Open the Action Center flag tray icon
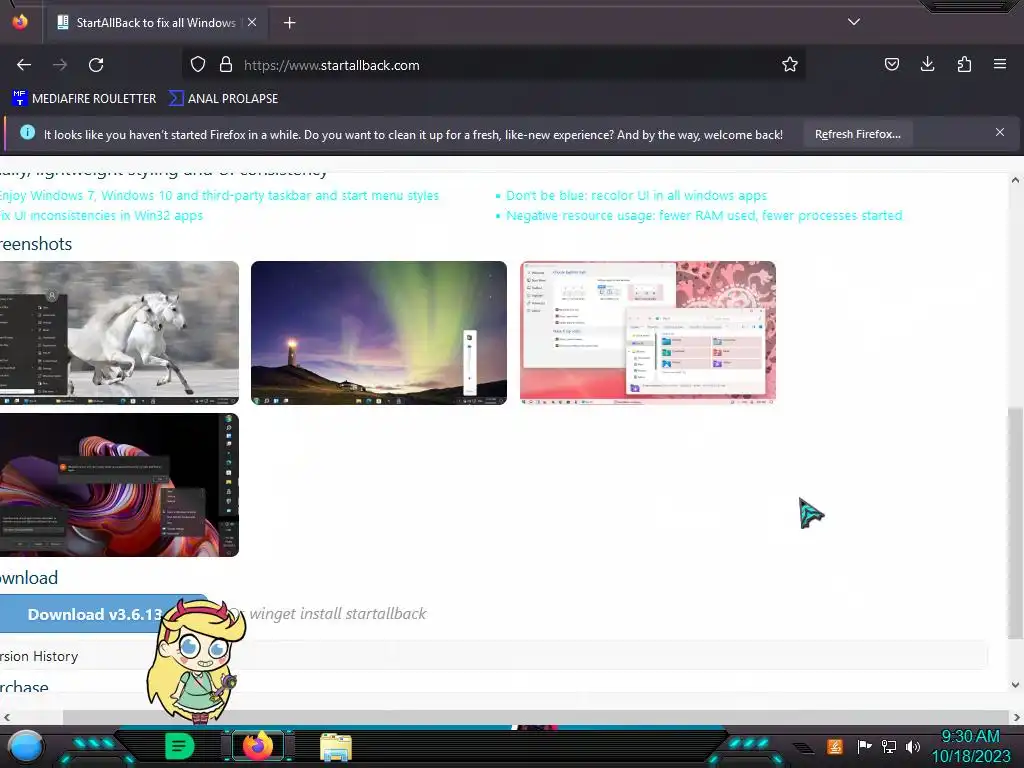The height and width of the screenshot is (768, 1024). click(864, 746)
